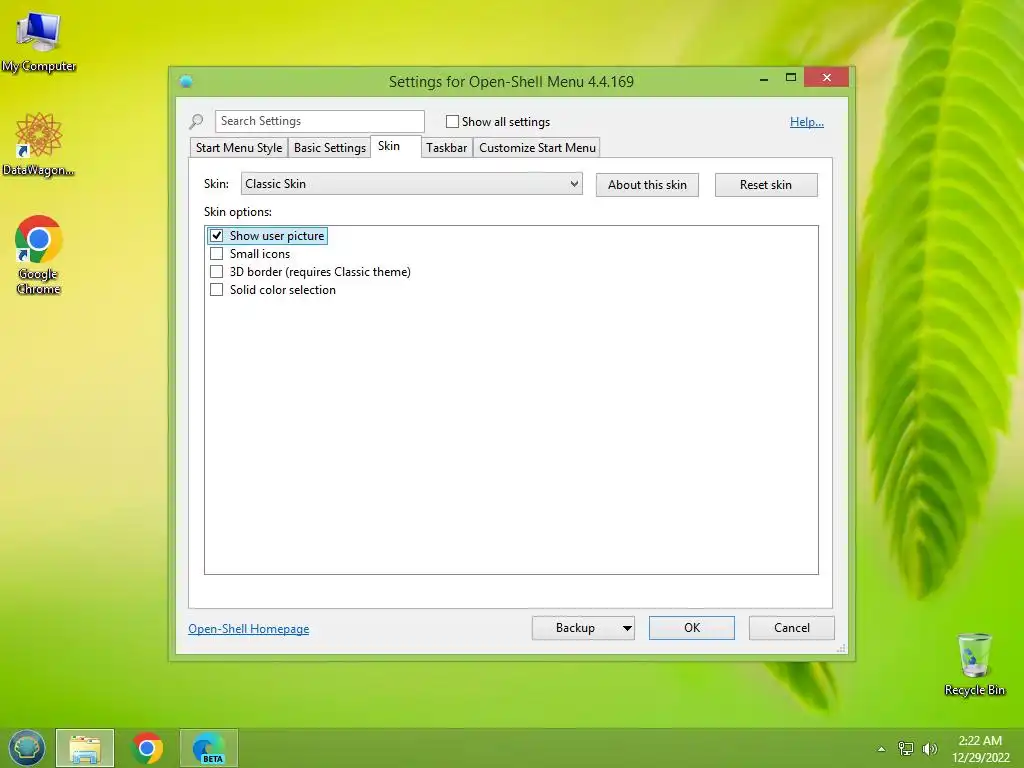Open File Explorer from the taskbar

pyautogui.click(x=85, y=748)
